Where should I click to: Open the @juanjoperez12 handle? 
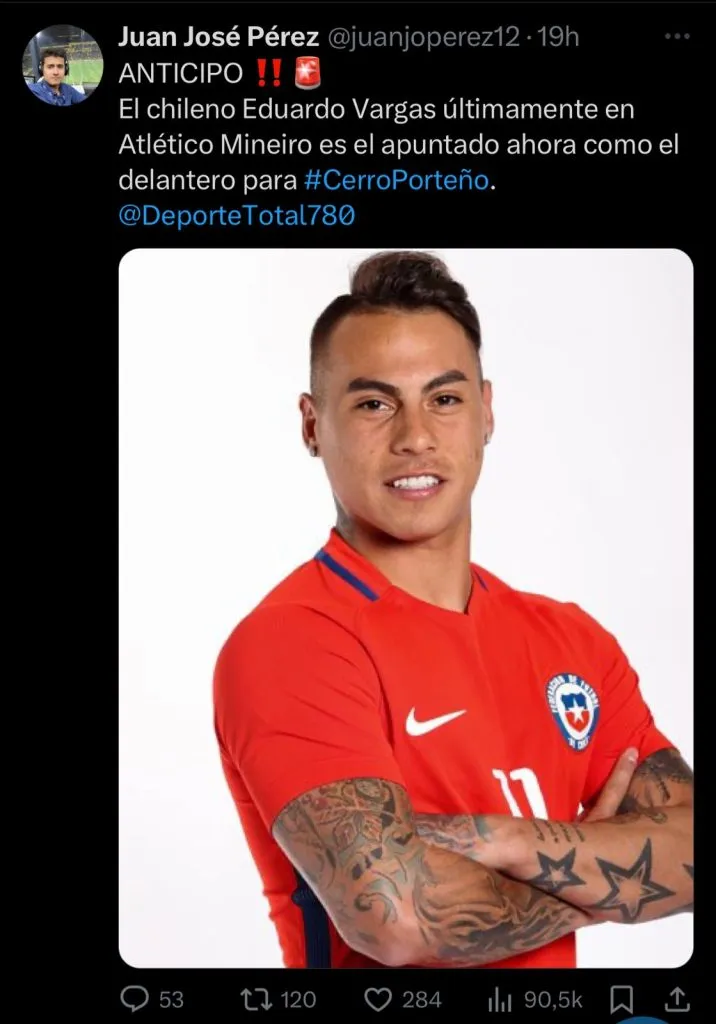tap(423, 37)
